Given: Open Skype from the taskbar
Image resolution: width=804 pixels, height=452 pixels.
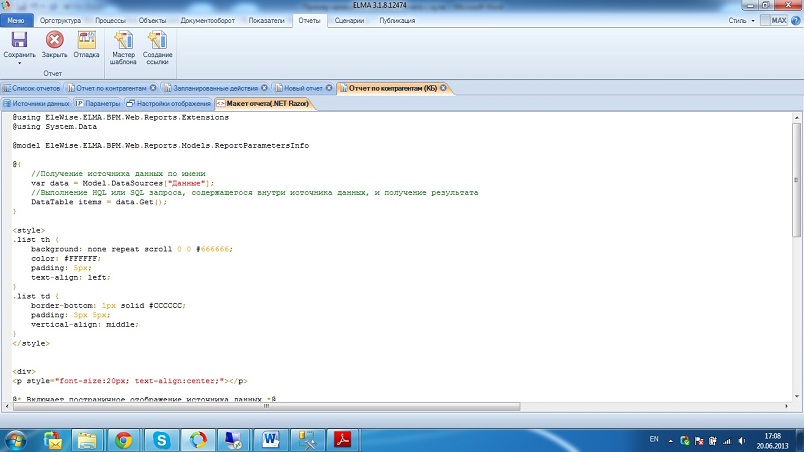Looking at the screenshot, I should click(x=160, y=439).
